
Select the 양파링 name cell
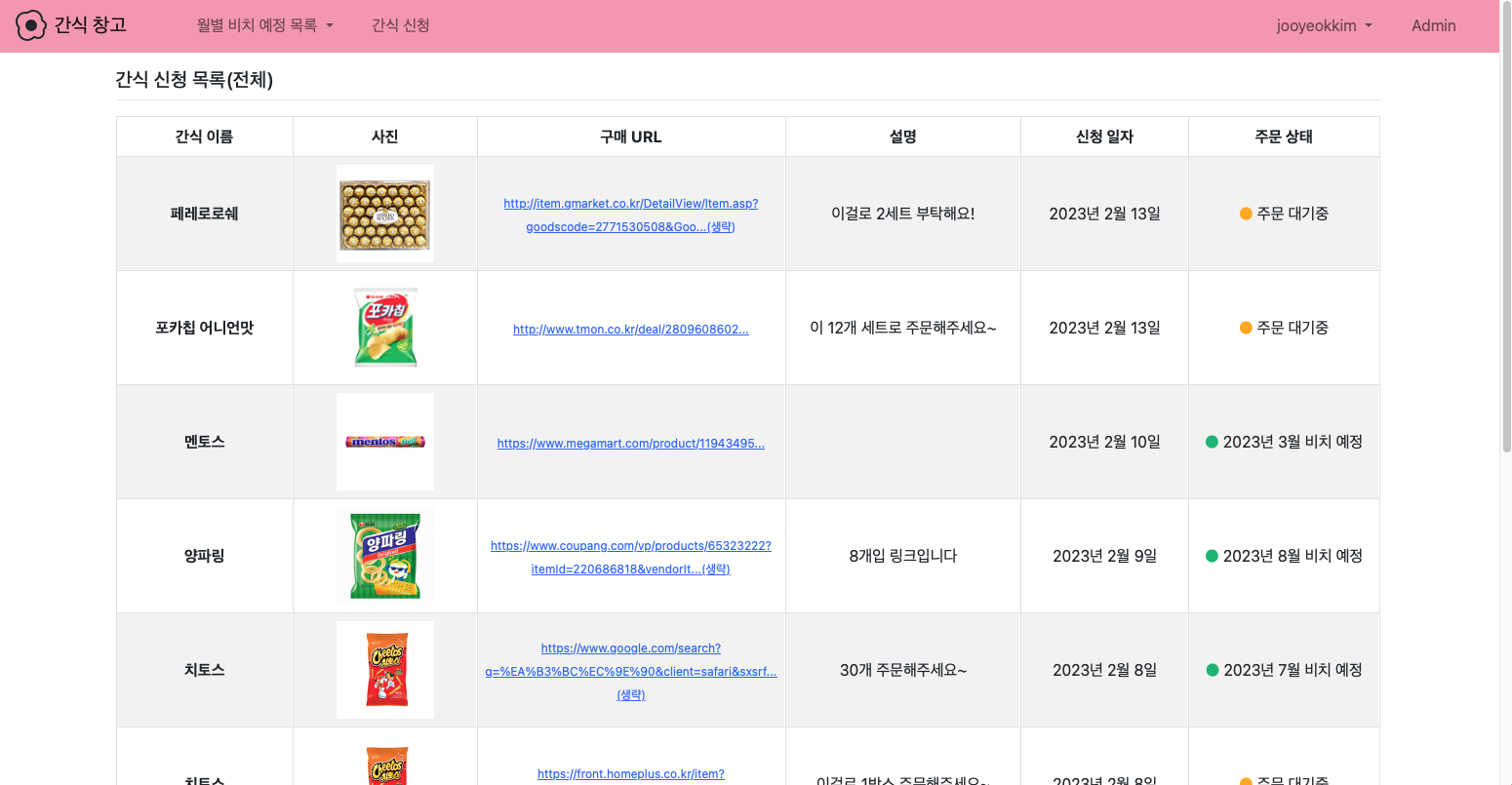205,556
